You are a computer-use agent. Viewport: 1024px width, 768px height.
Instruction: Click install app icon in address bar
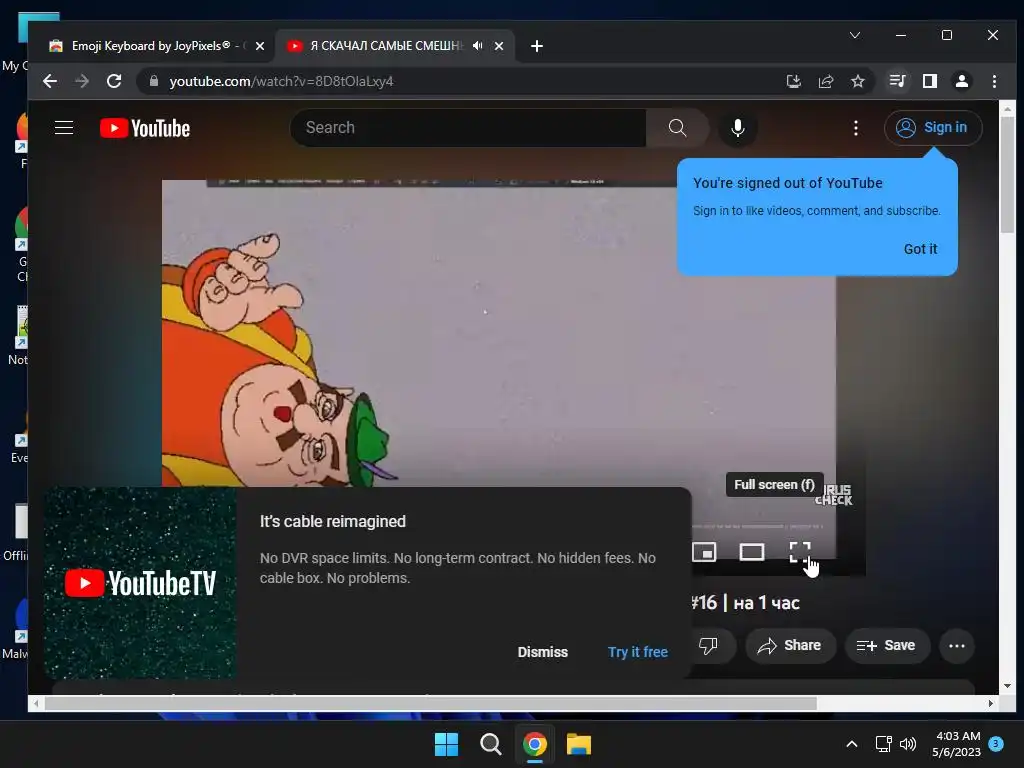[x=793, y=81]
